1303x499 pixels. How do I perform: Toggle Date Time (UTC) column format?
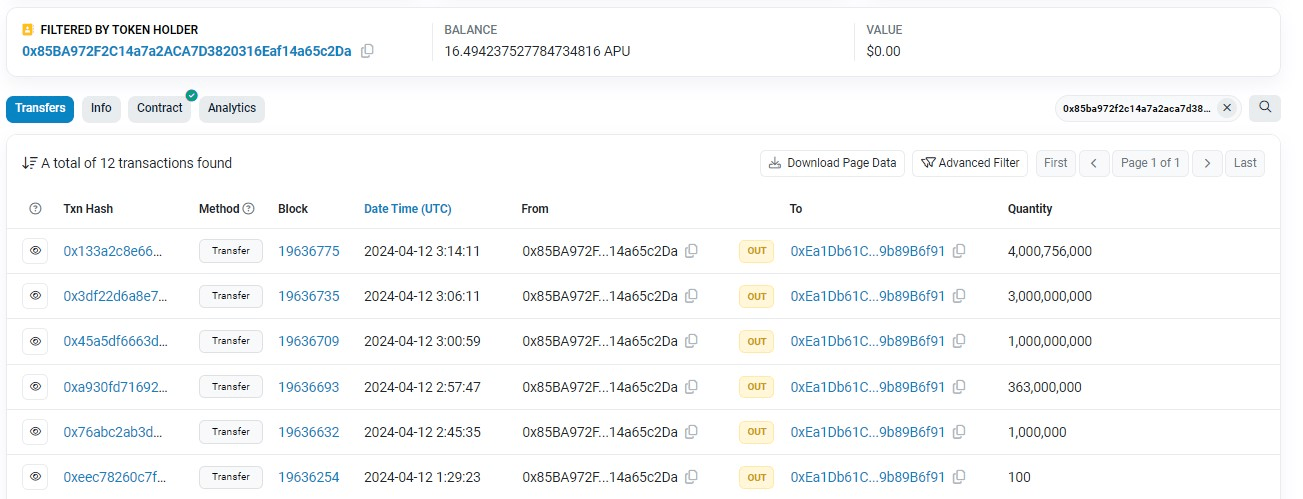407,209
